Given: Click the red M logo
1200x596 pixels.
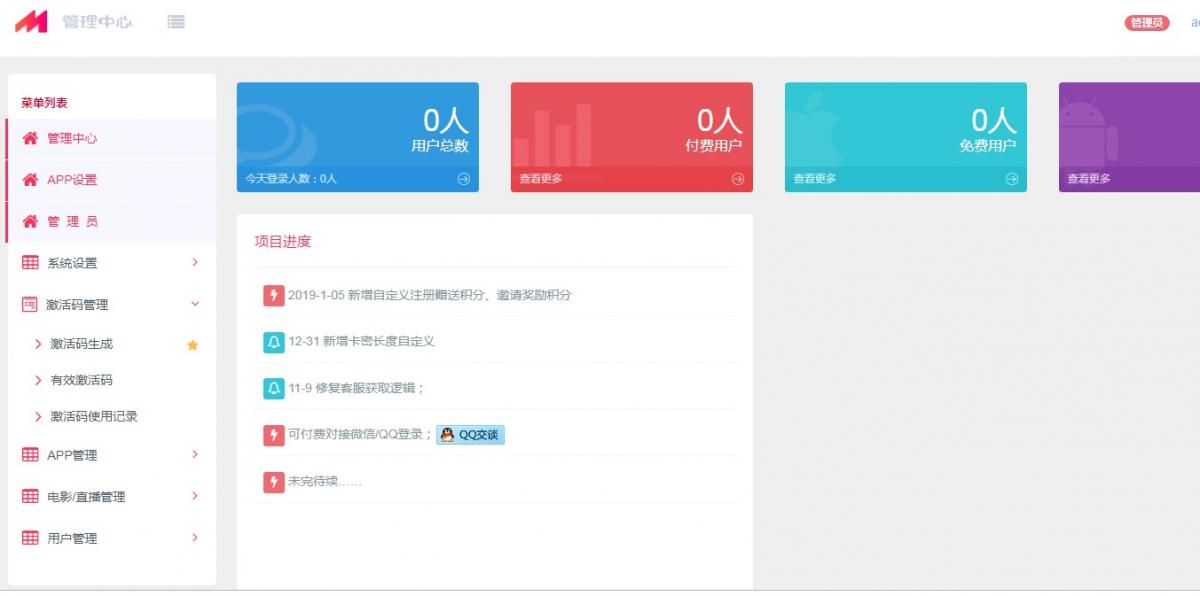Looking at the screenshot, I should coord(31,21).
